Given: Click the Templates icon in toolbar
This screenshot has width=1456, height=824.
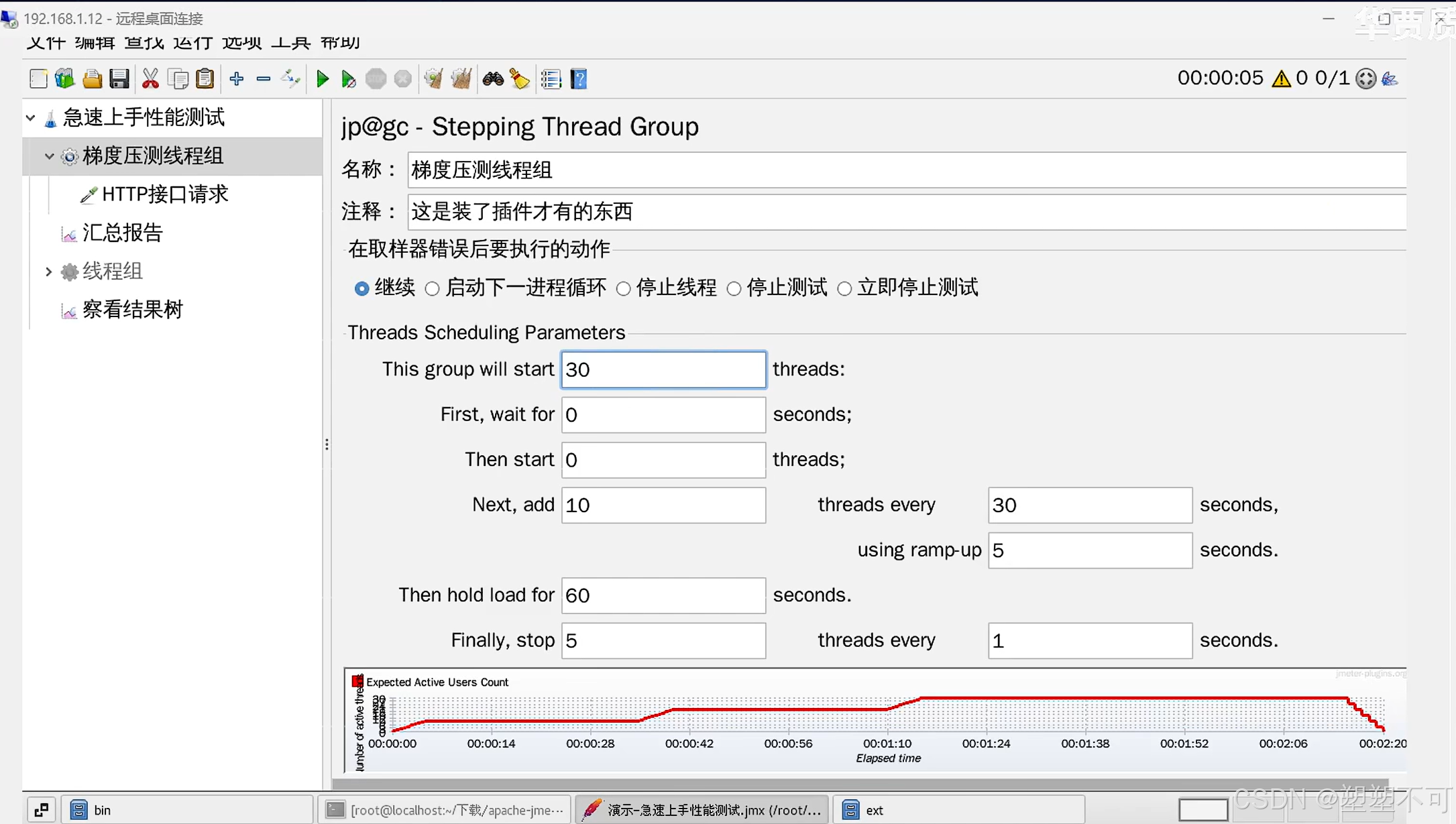Looking at the screenshot, I should click(64, 79).
